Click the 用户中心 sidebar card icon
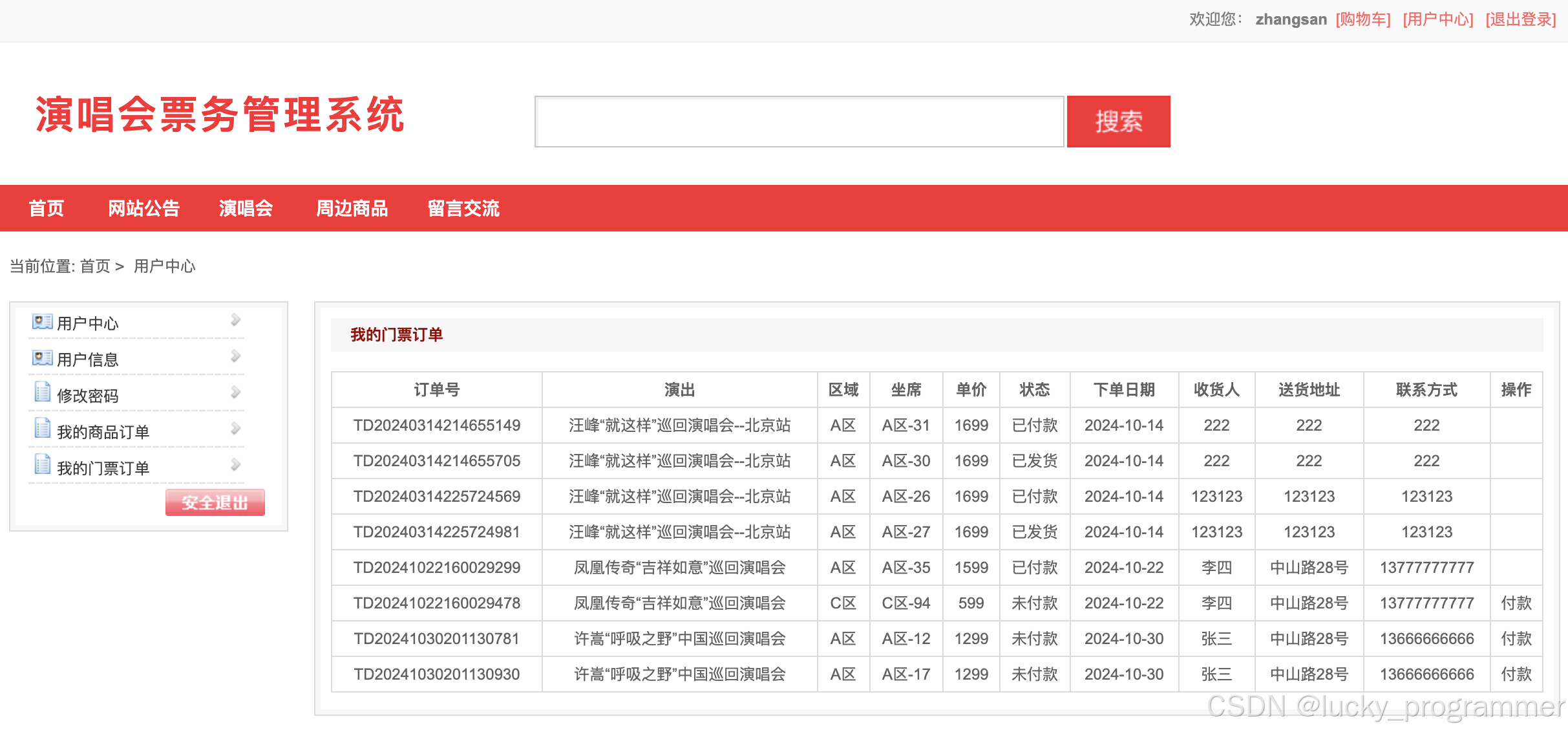Screen dimensions: 1568x732 [x=42, y=321]
